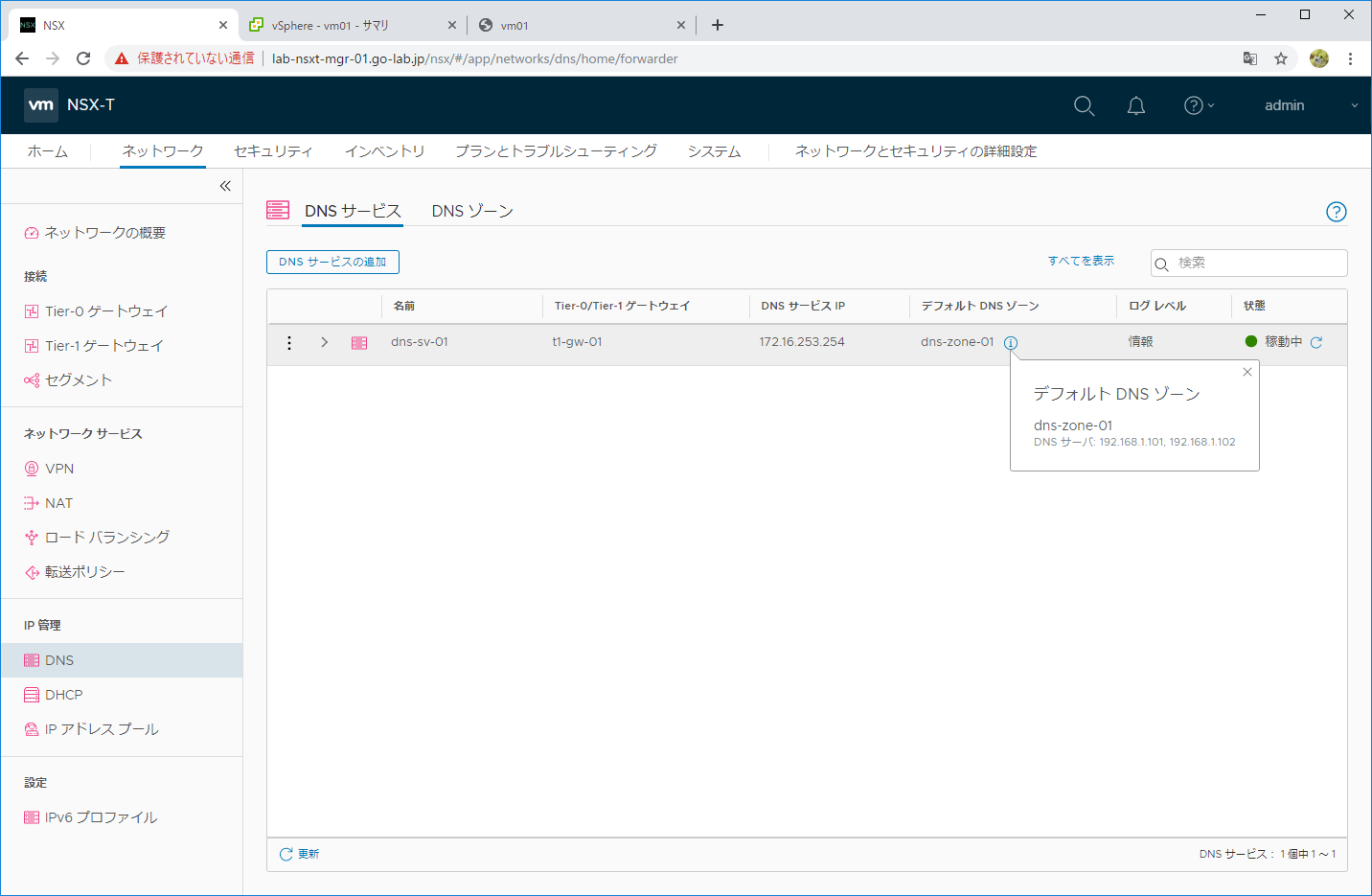Switch to the DNS ゾーン tab
The height and width of the screenshot is (896, 1372).
coord(472,211)
